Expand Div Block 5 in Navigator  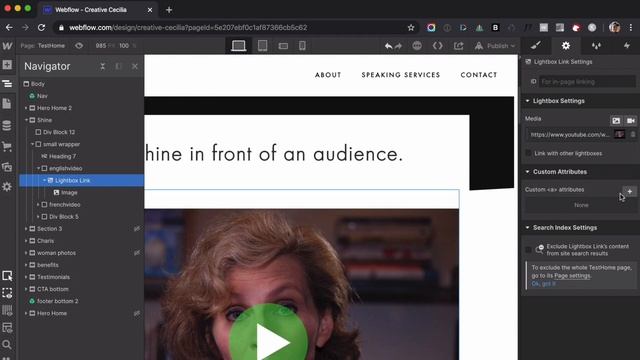tap(38, 217)
